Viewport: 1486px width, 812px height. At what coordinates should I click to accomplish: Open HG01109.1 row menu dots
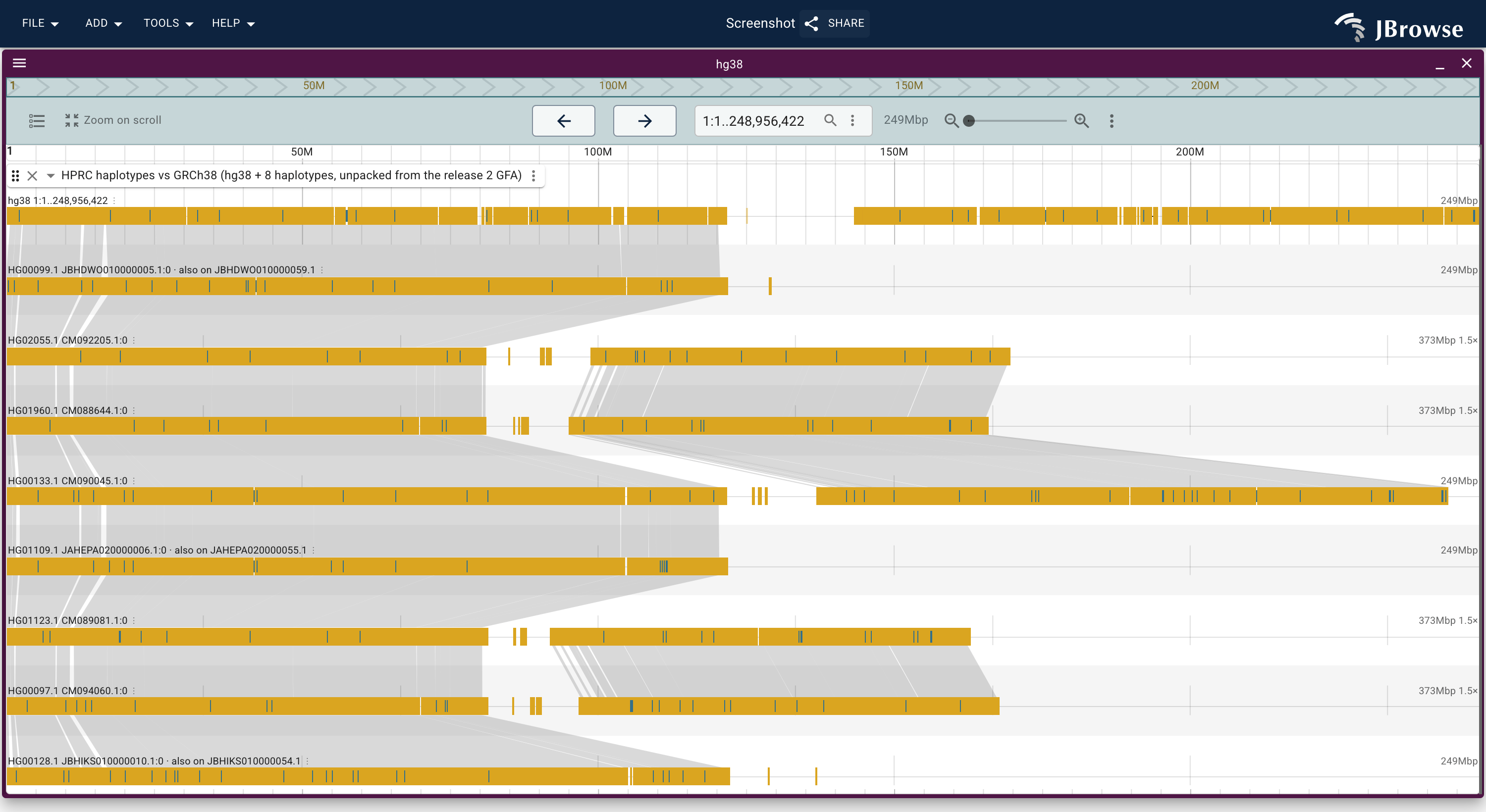click(x=313, y=550)
